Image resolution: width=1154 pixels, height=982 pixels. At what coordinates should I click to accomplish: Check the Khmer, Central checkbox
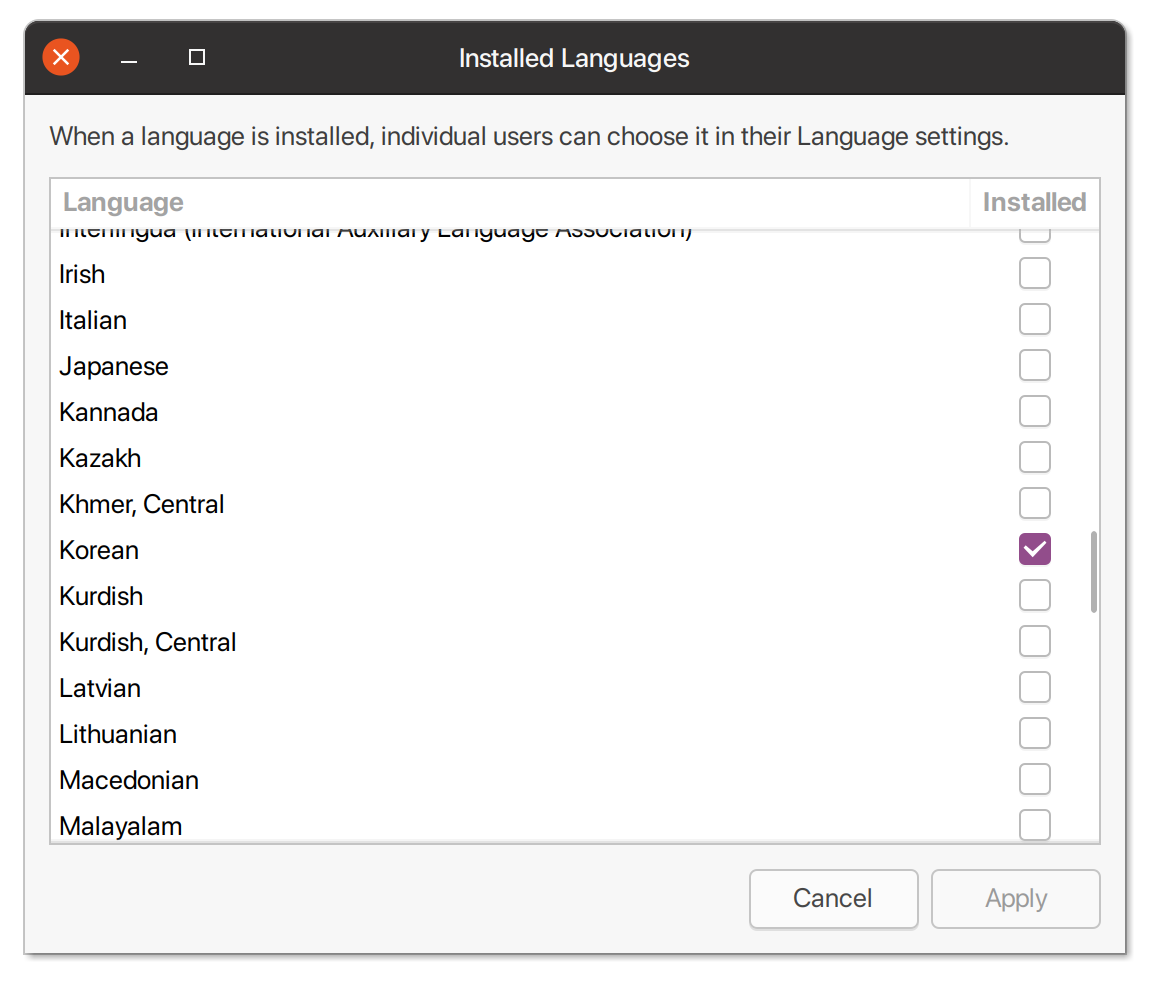[x=1034, y=503]
